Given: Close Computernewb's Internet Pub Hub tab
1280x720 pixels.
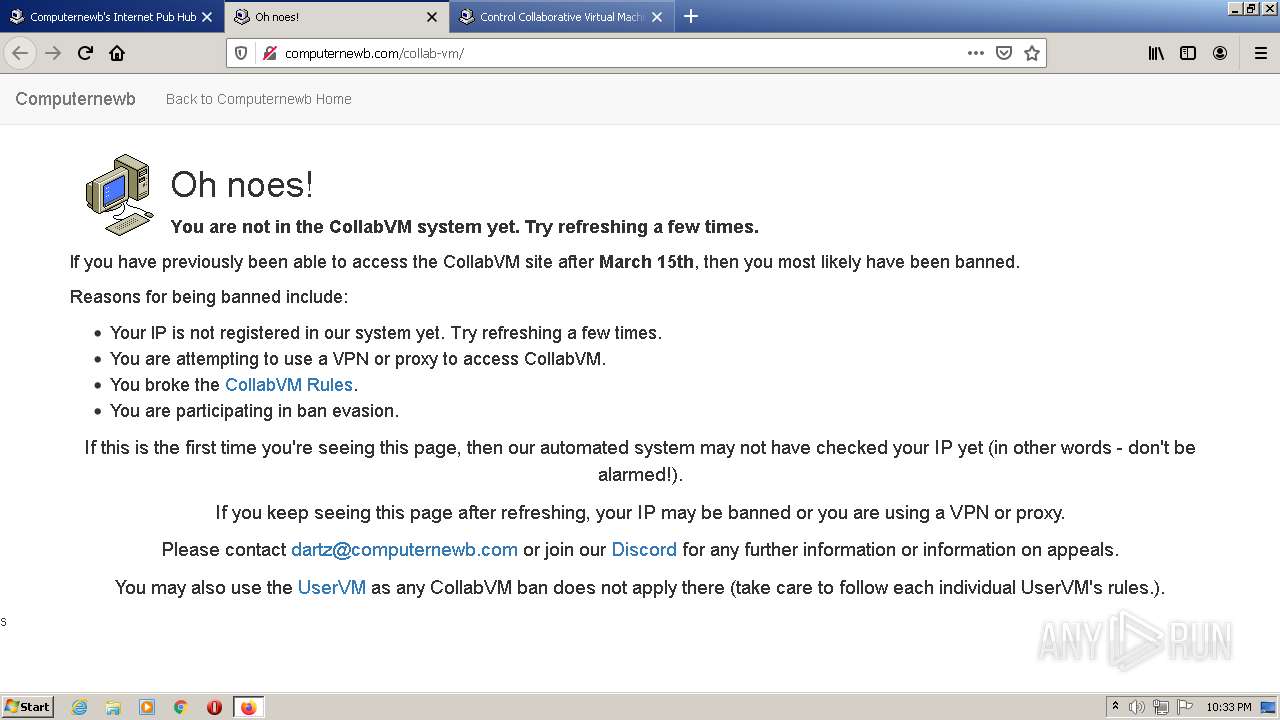Looking at the screenshot, I should [x=207, y=17].
